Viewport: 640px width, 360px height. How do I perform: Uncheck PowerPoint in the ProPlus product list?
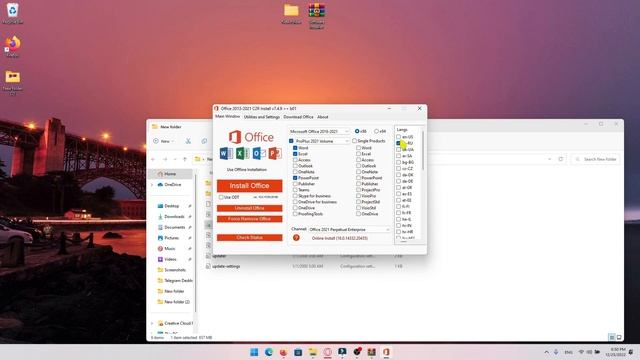[x=295, y=178]
